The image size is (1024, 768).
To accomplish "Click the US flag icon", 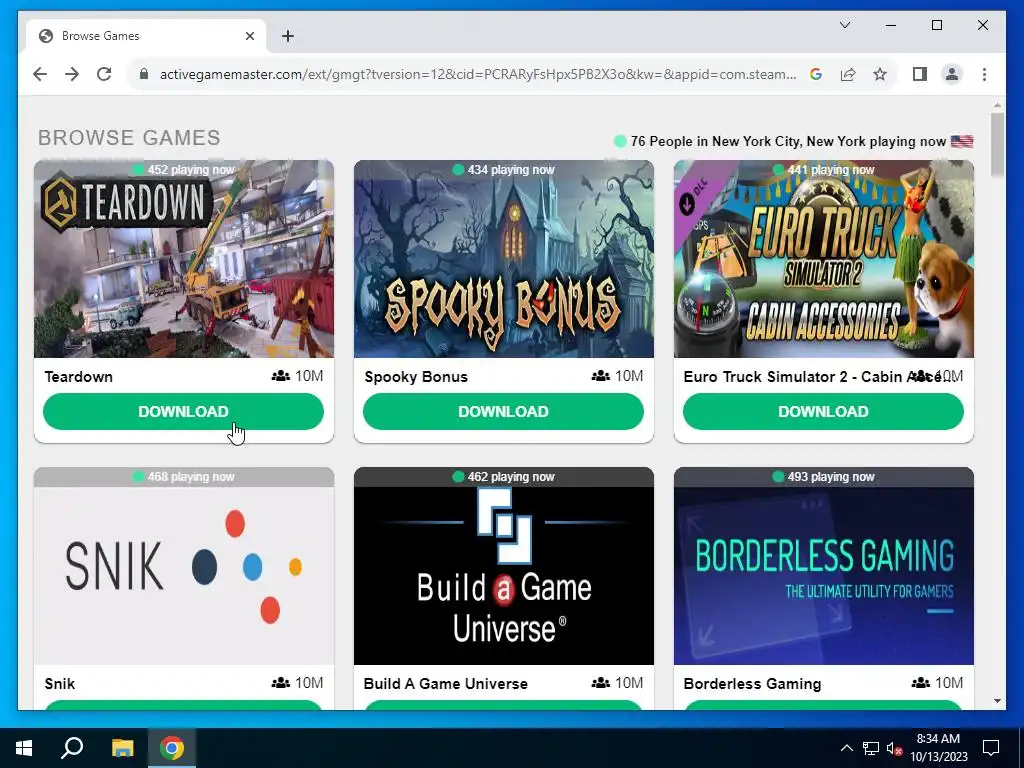I will [962, 141].
